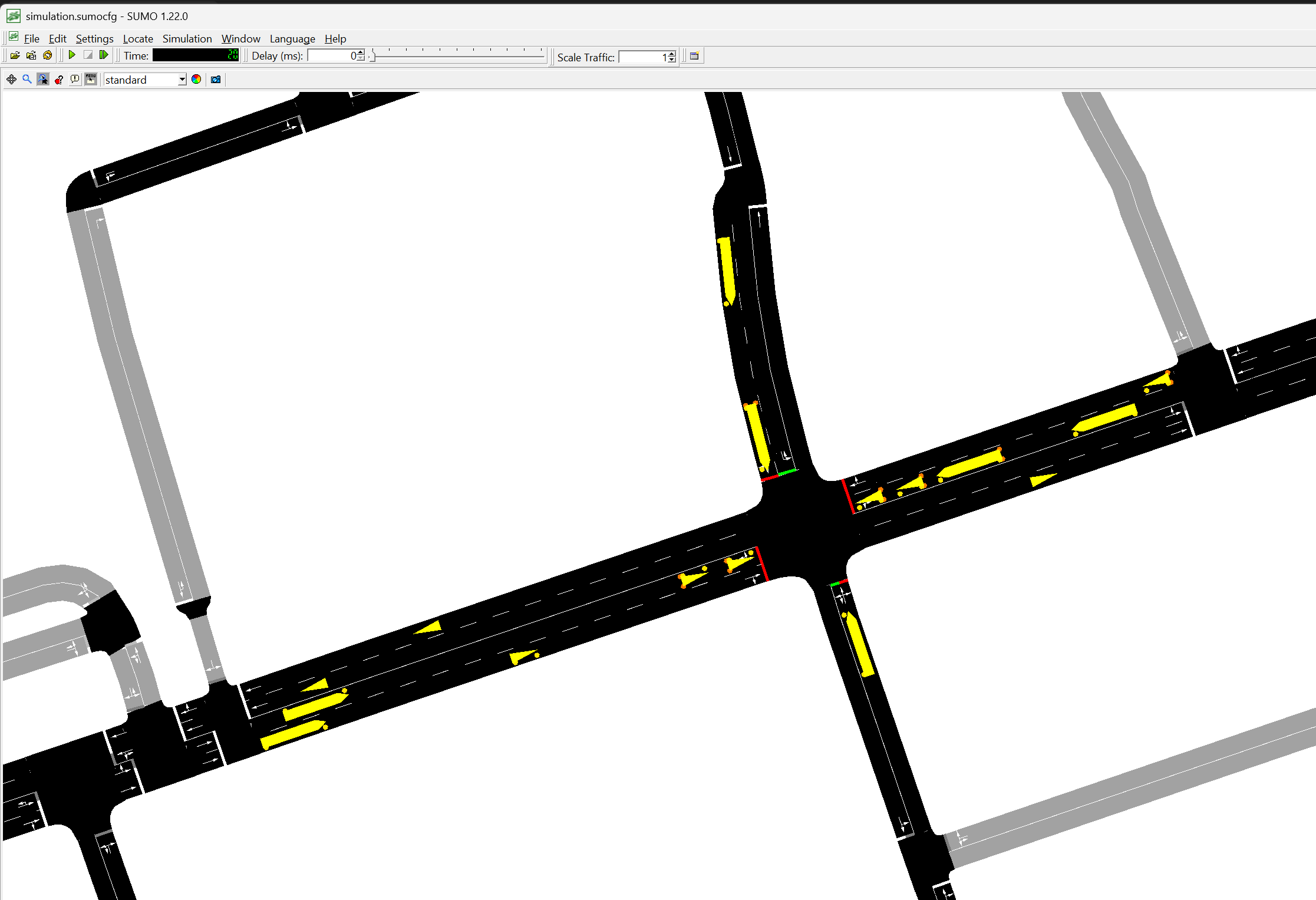Take a screenshot with camera icon

(x=216, y=80)
